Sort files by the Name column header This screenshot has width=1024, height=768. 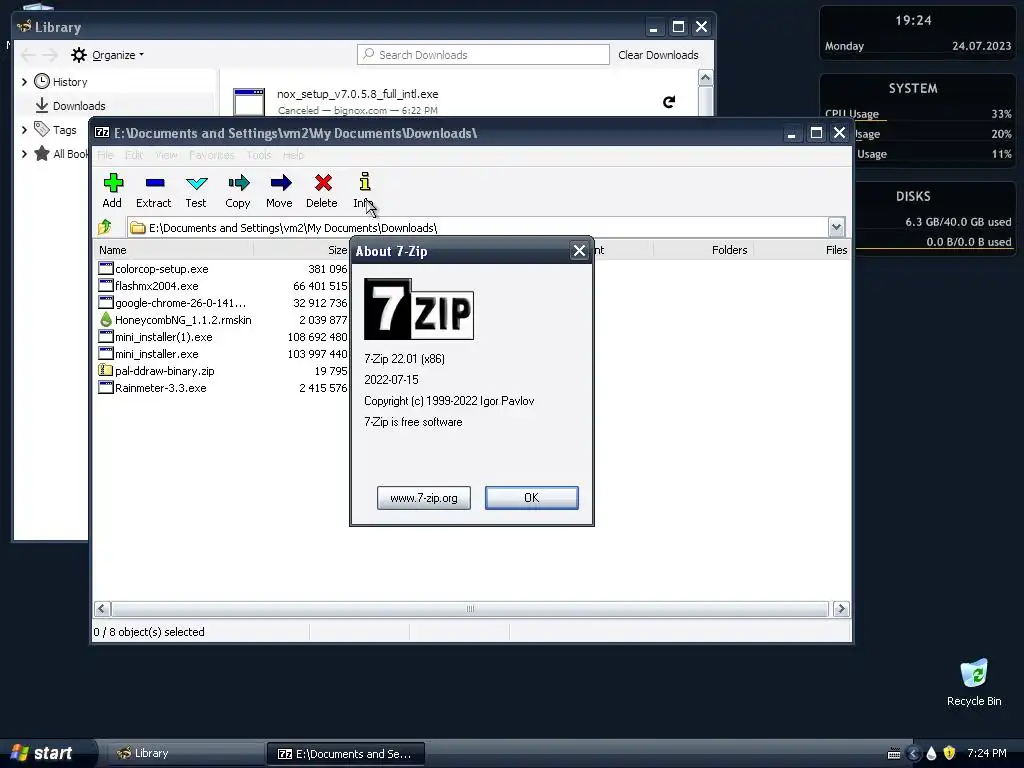point(173,249)
